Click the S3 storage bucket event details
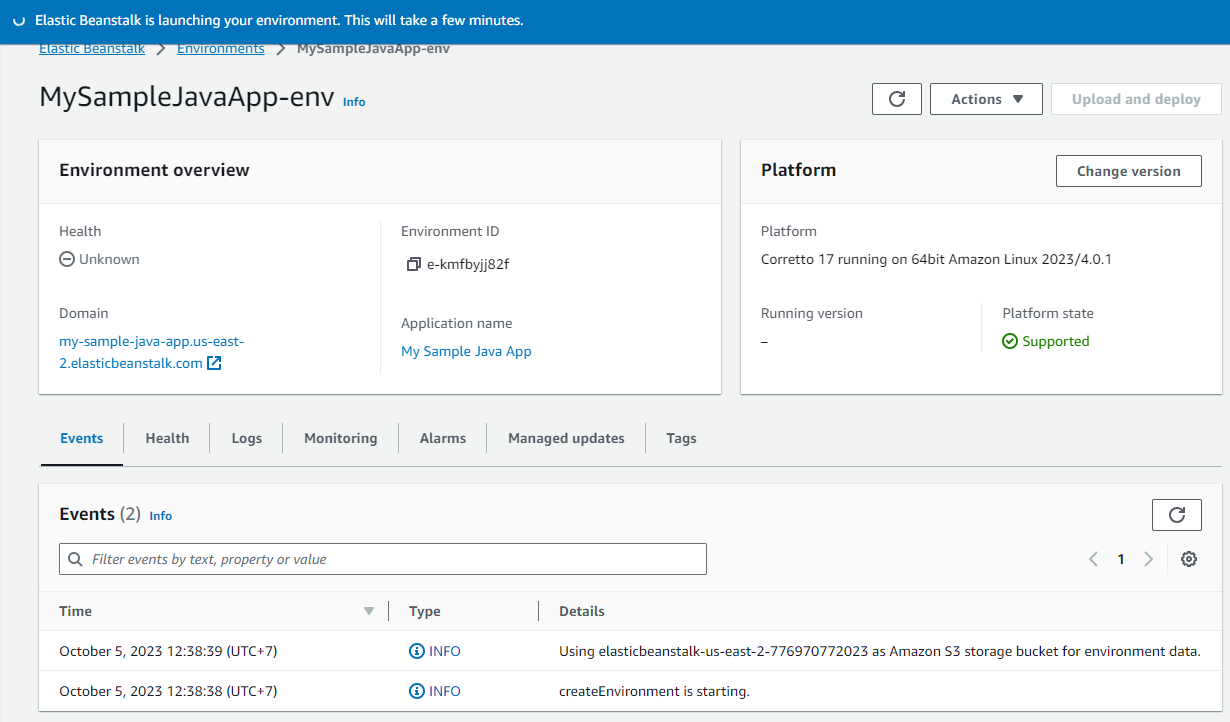 (x=880, y=651)
